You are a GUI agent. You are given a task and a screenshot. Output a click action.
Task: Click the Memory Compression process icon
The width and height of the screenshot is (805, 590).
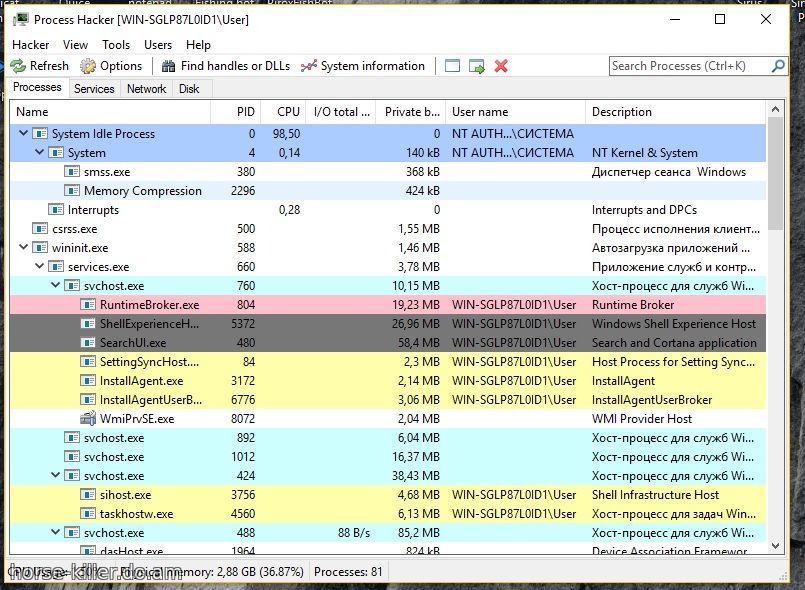point(72,191)
